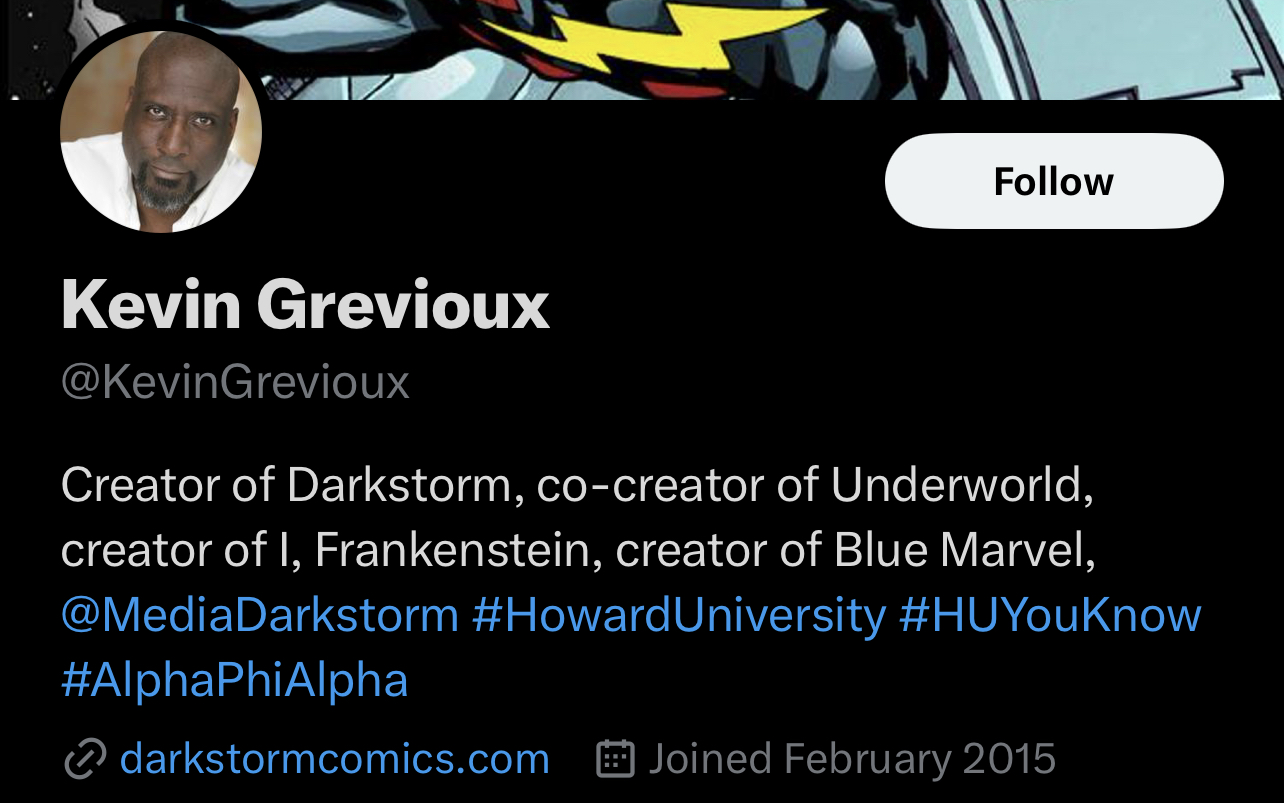Open Kevin Grevioux's profile photo
Image resolution: width=1284 pixels, height=803 pixels.
tap(161, 131)
